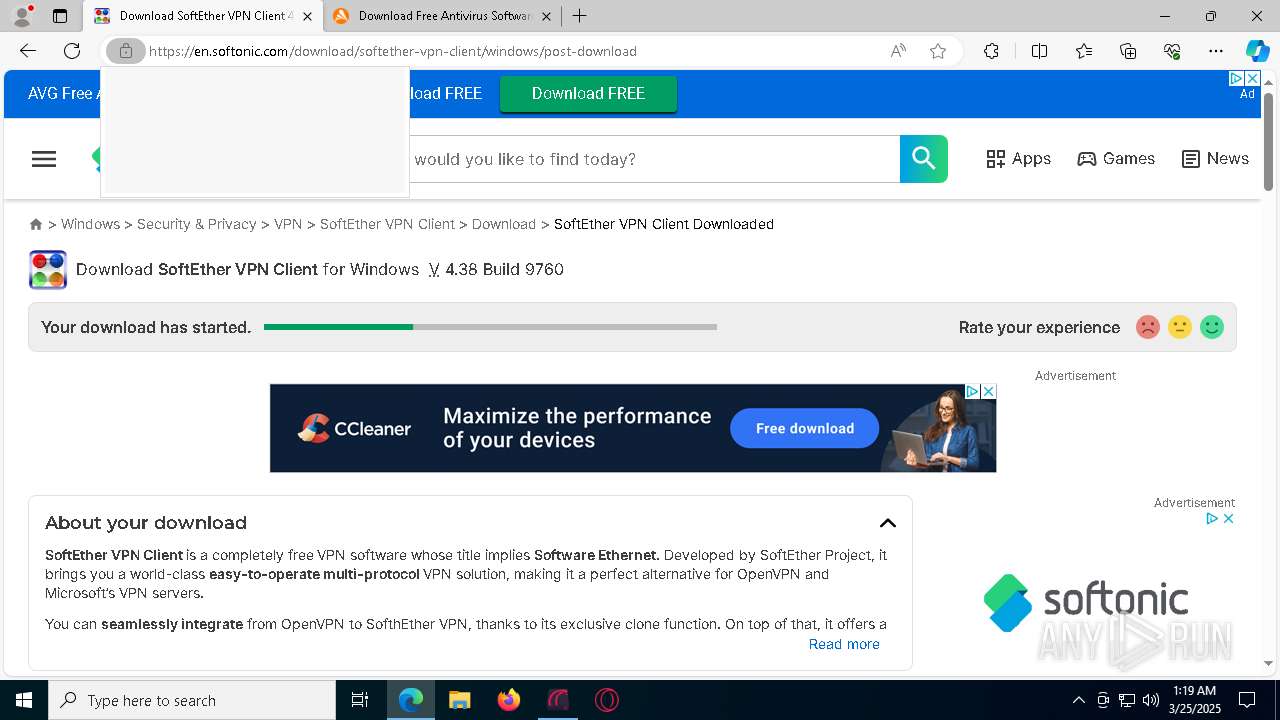Click the SoftEther VPN Client app icon
1280x720 pixels.
click(48, 269)
